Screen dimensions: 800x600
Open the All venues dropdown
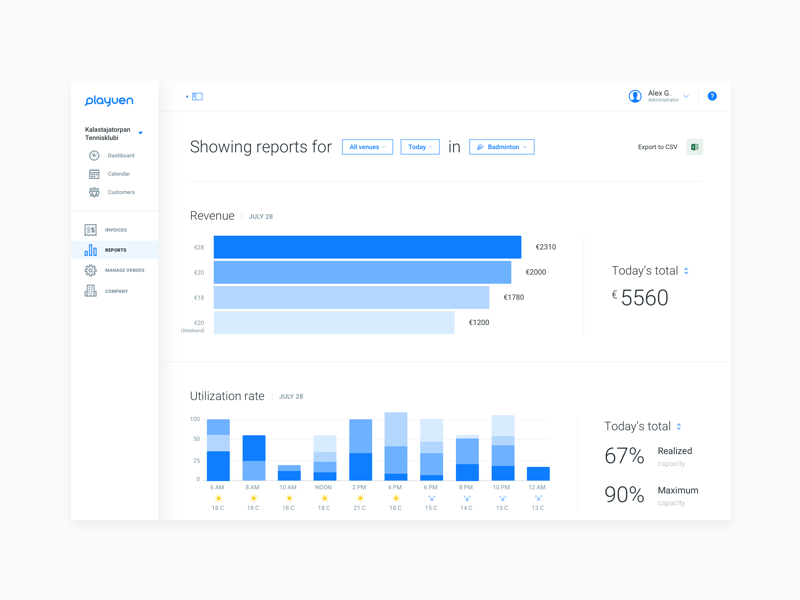coord(367,147)
